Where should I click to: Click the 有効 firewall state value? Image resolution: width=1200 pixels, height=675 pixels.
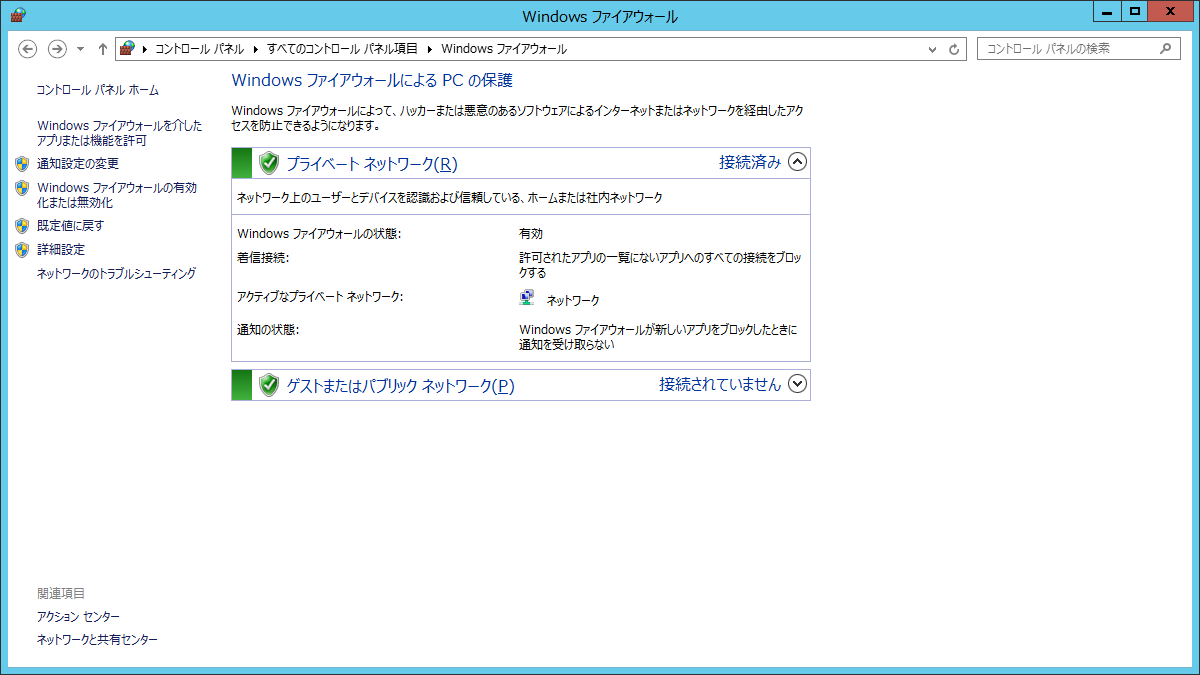click(x=531, y=234)
